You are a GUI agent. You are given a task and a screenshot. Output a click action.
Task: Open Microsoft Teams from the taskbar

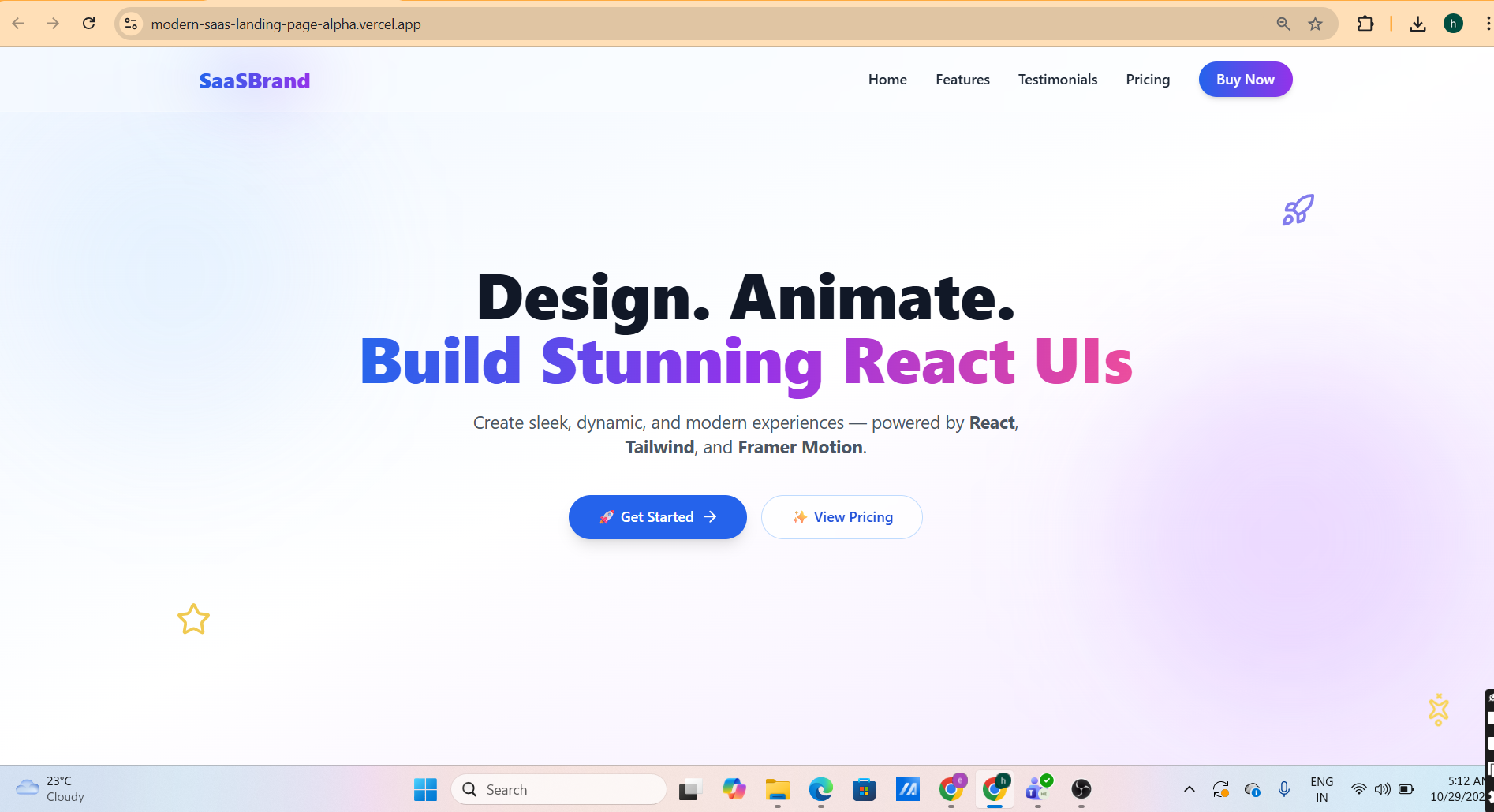click(x=1037, y=789)
